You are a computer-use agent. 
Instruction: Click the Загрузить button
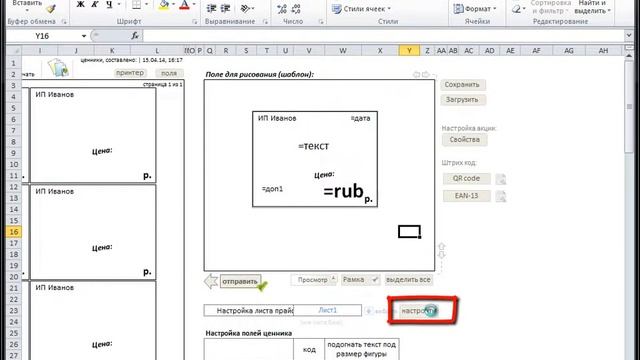462,100
